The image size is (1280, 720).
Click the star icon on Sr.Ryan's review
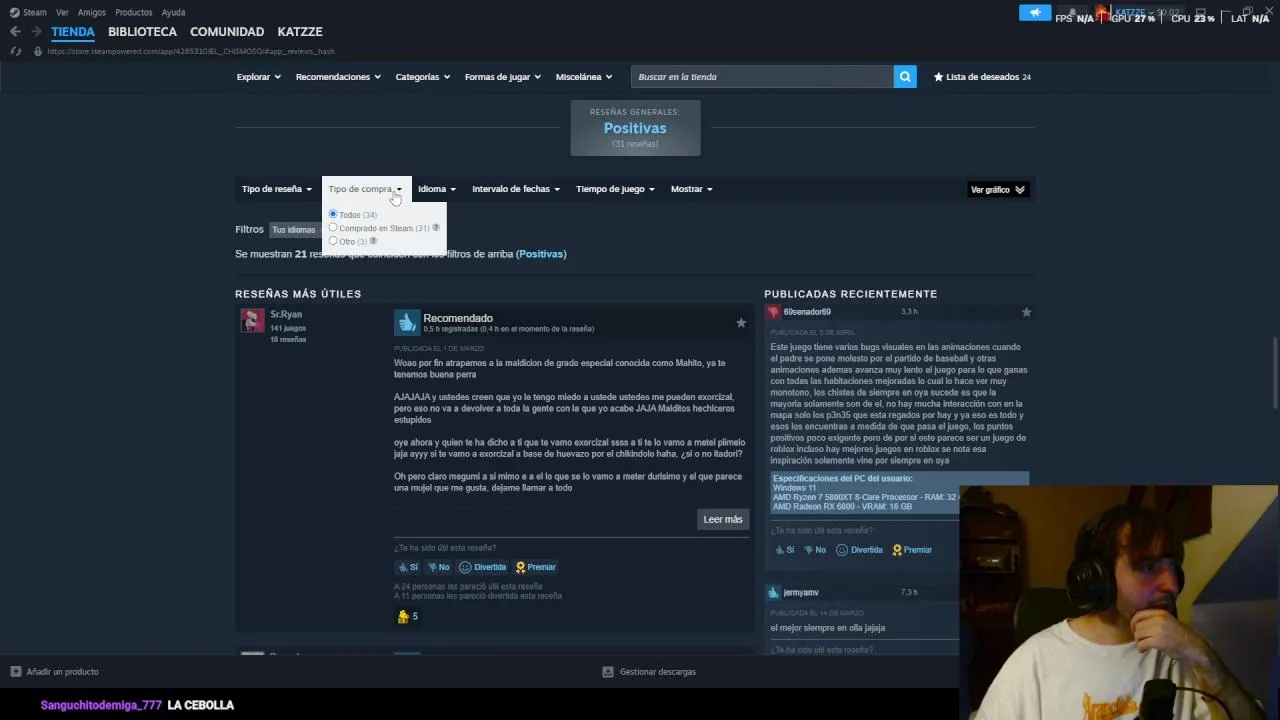741,323
